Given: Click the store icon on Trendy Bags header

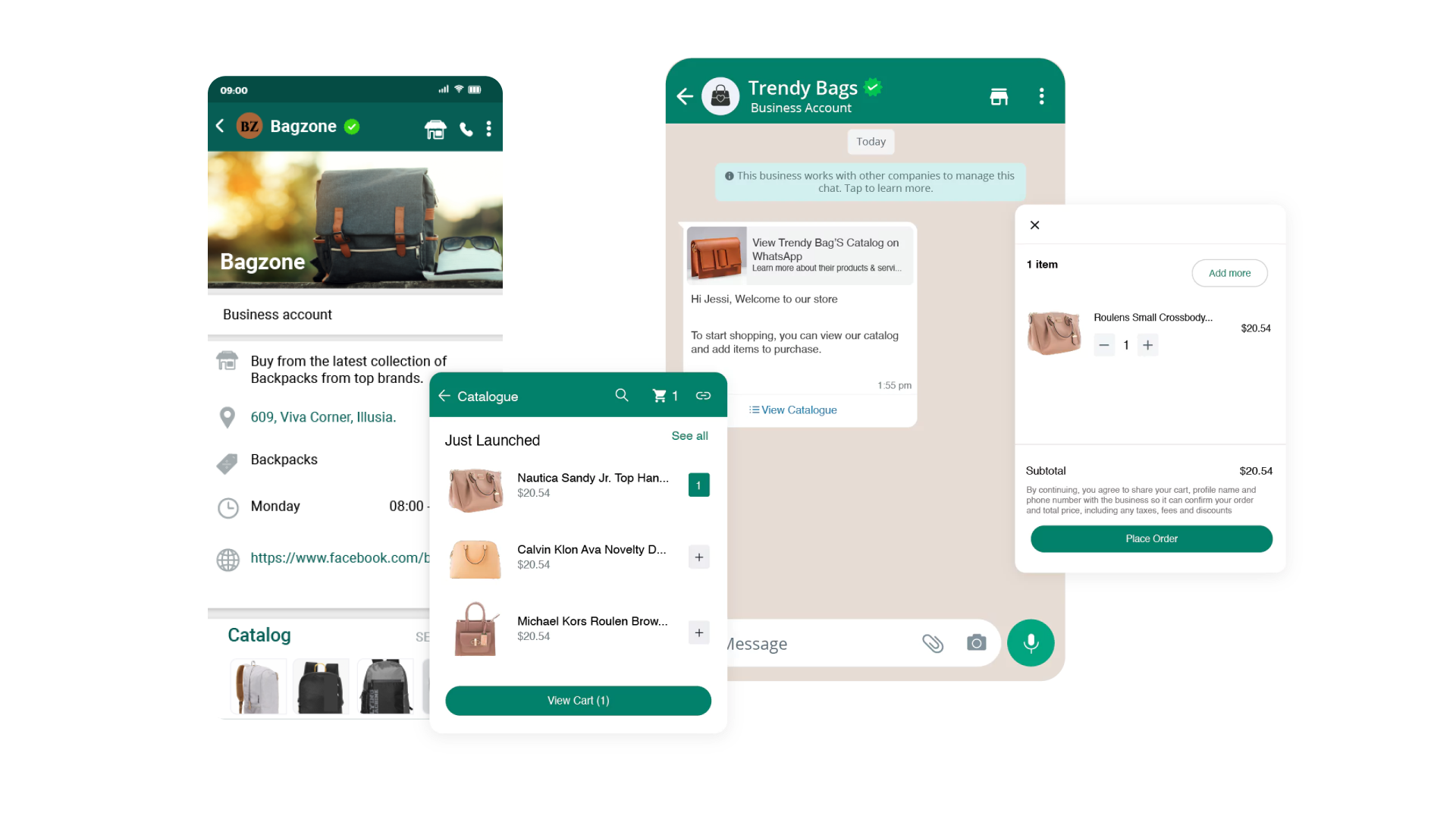Looking at the screenshot, I should coord(998,95).
